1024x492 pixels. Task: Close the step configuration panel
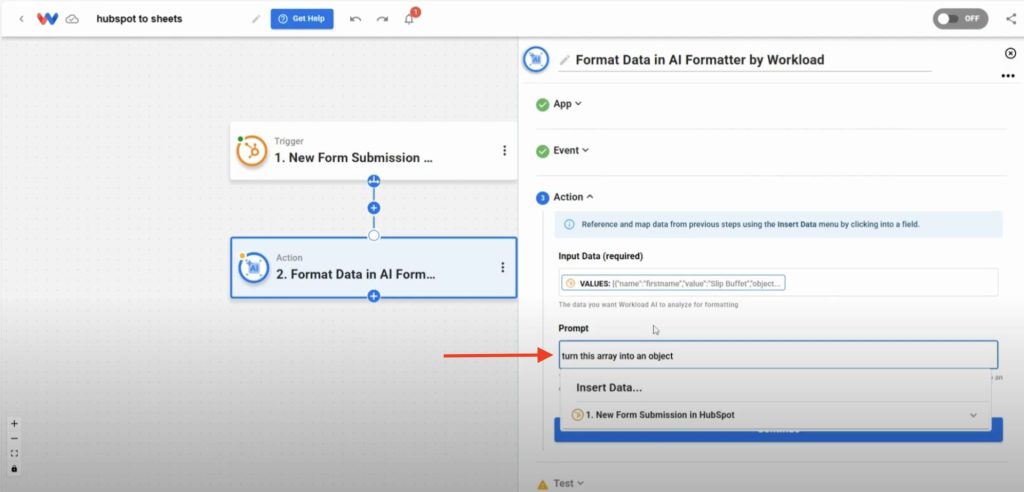[1010, 53]
